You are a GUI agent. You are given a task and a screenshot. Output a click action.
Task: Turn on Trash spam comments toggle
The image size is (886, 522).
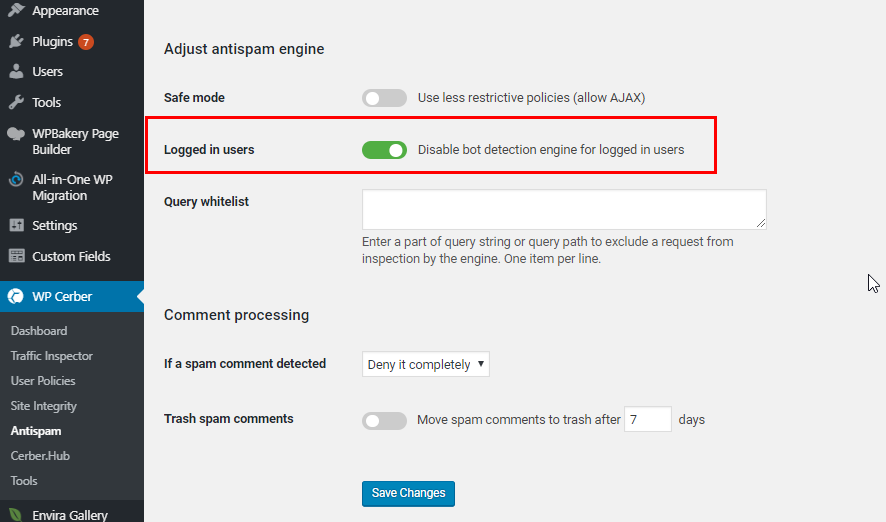coord(384,420)
